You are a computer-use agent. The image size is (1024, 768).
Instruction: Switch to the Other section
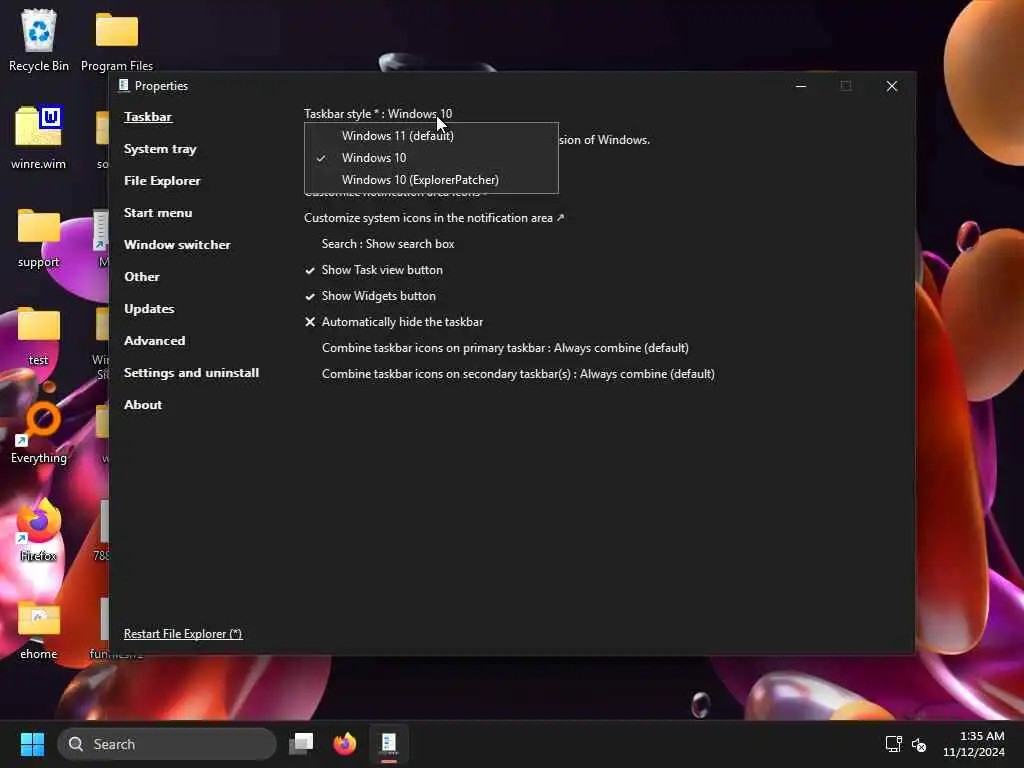click(x=142, y=277)
